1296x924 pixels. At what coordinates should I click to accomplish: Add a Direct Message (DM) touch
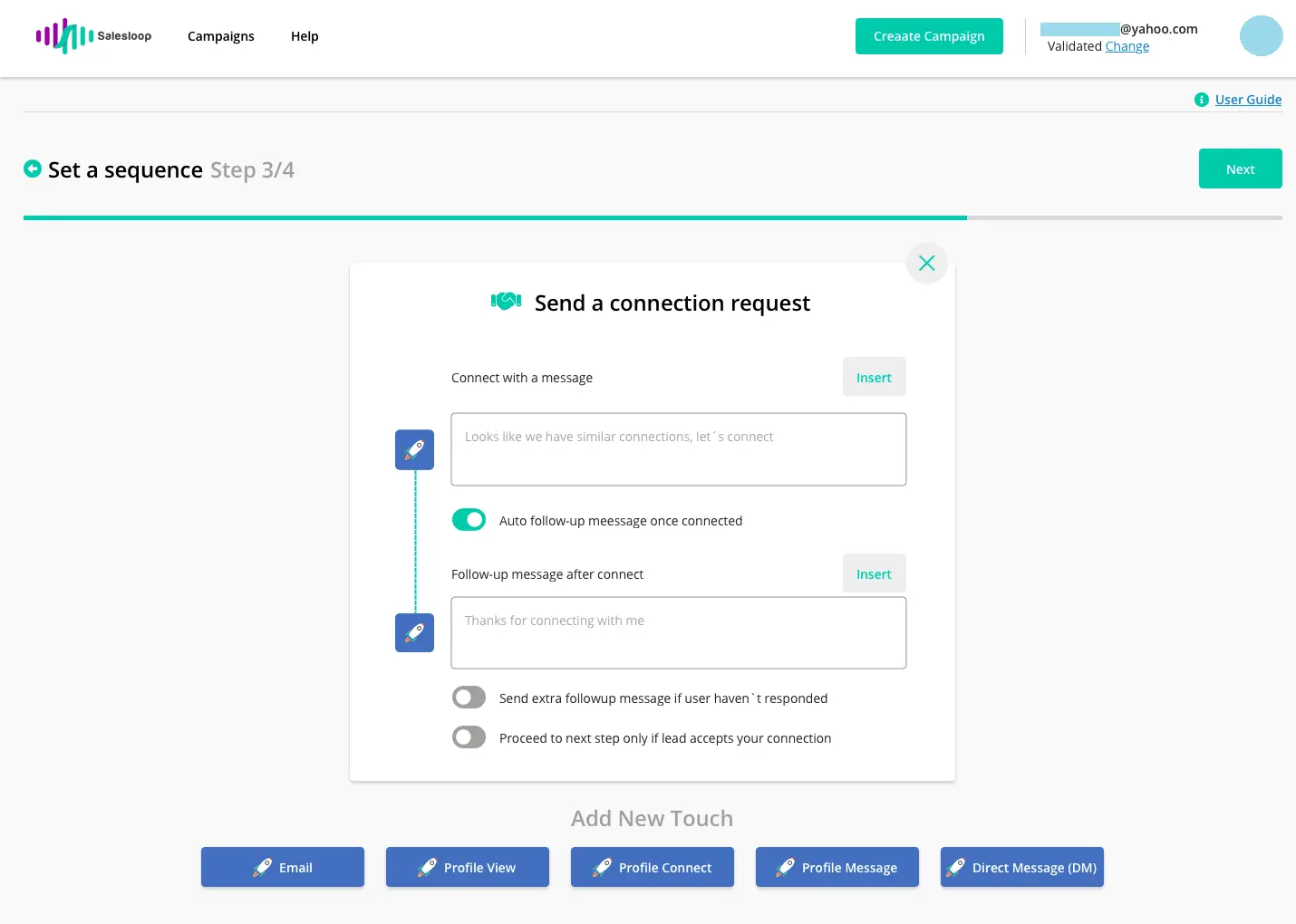tap(1022, 867)
